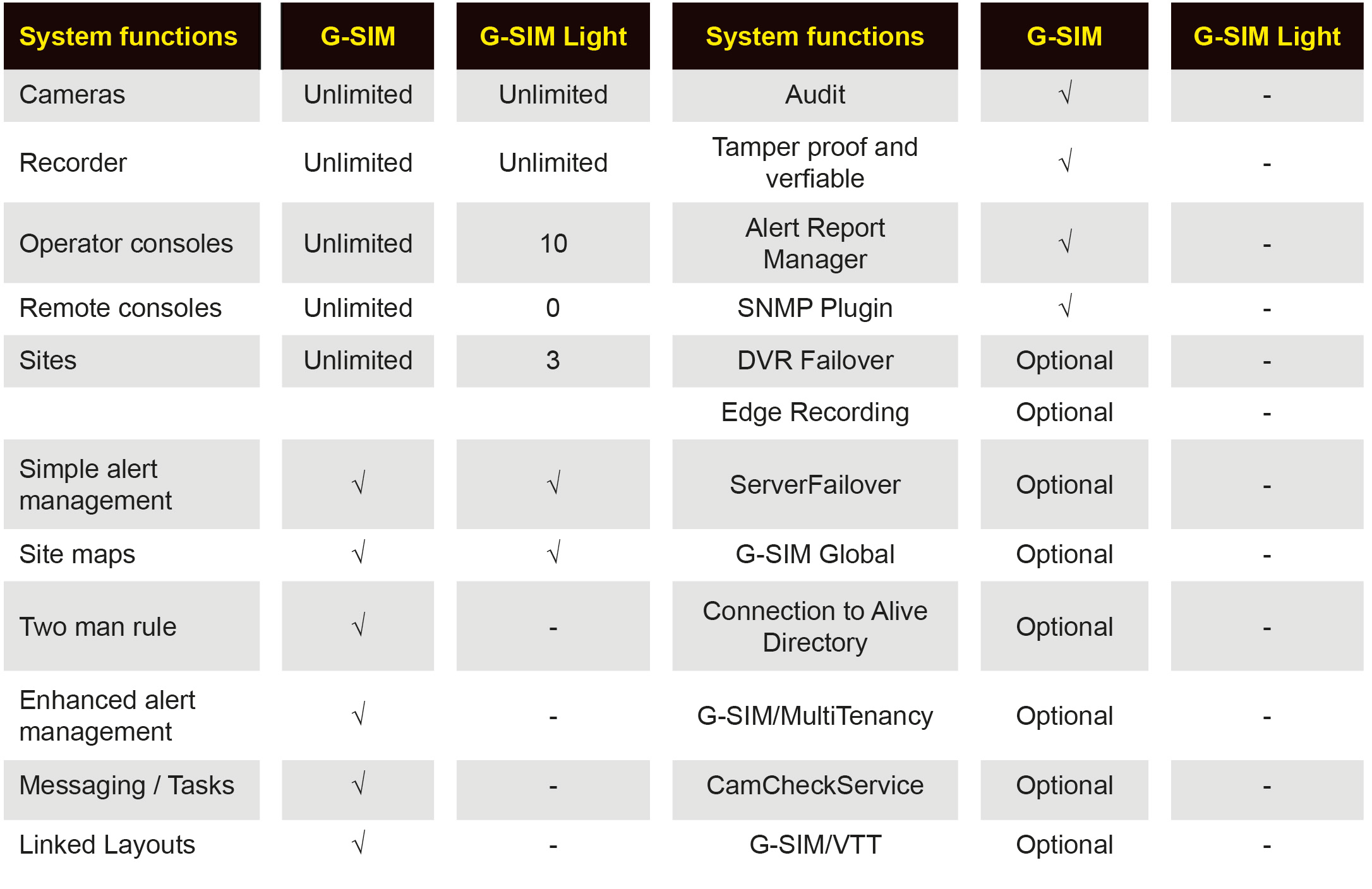
Task: Click the G-SIM checkmark for Audit
Action: tap(1065, 92)
